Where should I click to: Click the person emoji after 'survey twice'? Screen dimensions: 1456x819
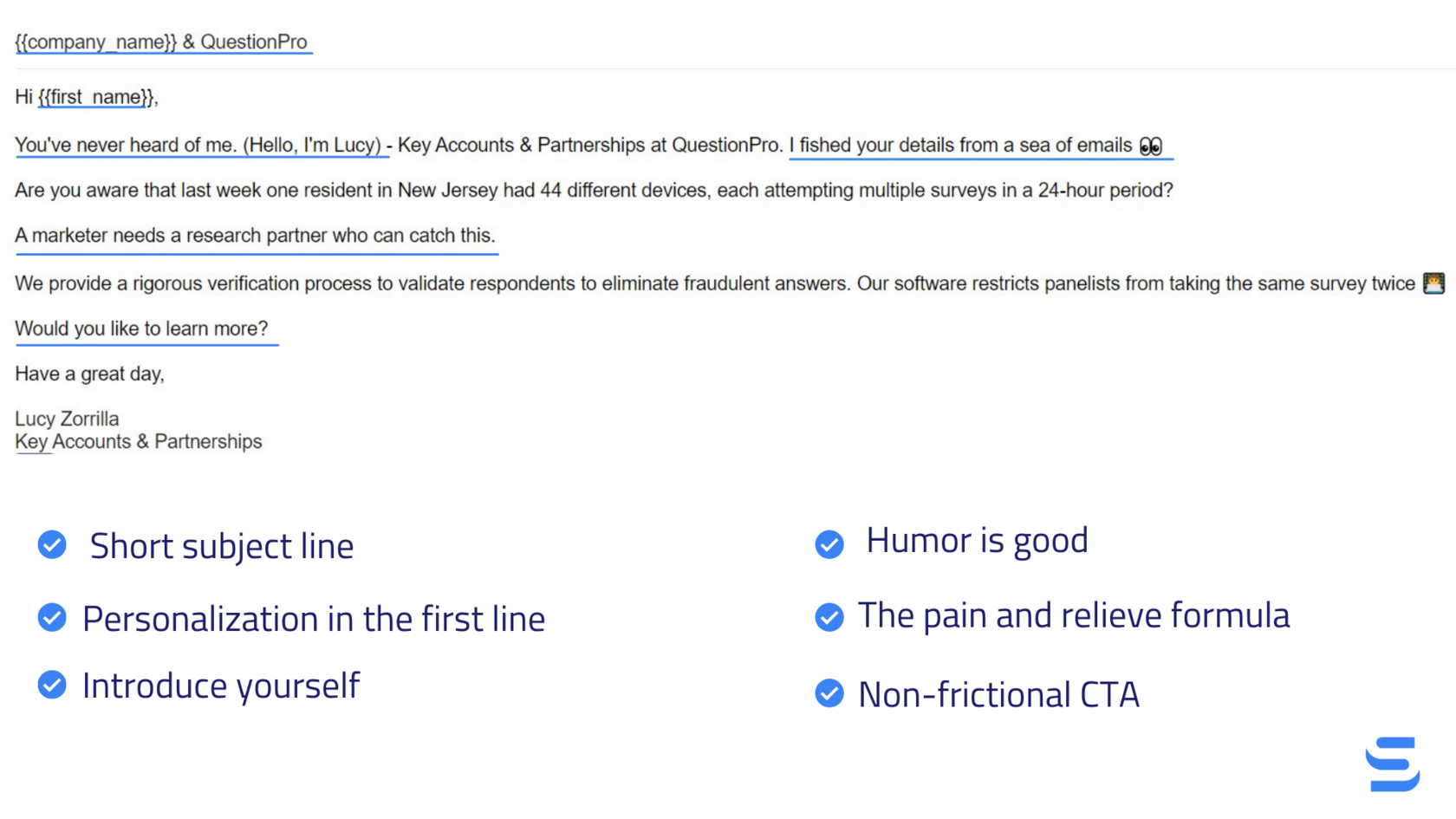[1433, 283]
